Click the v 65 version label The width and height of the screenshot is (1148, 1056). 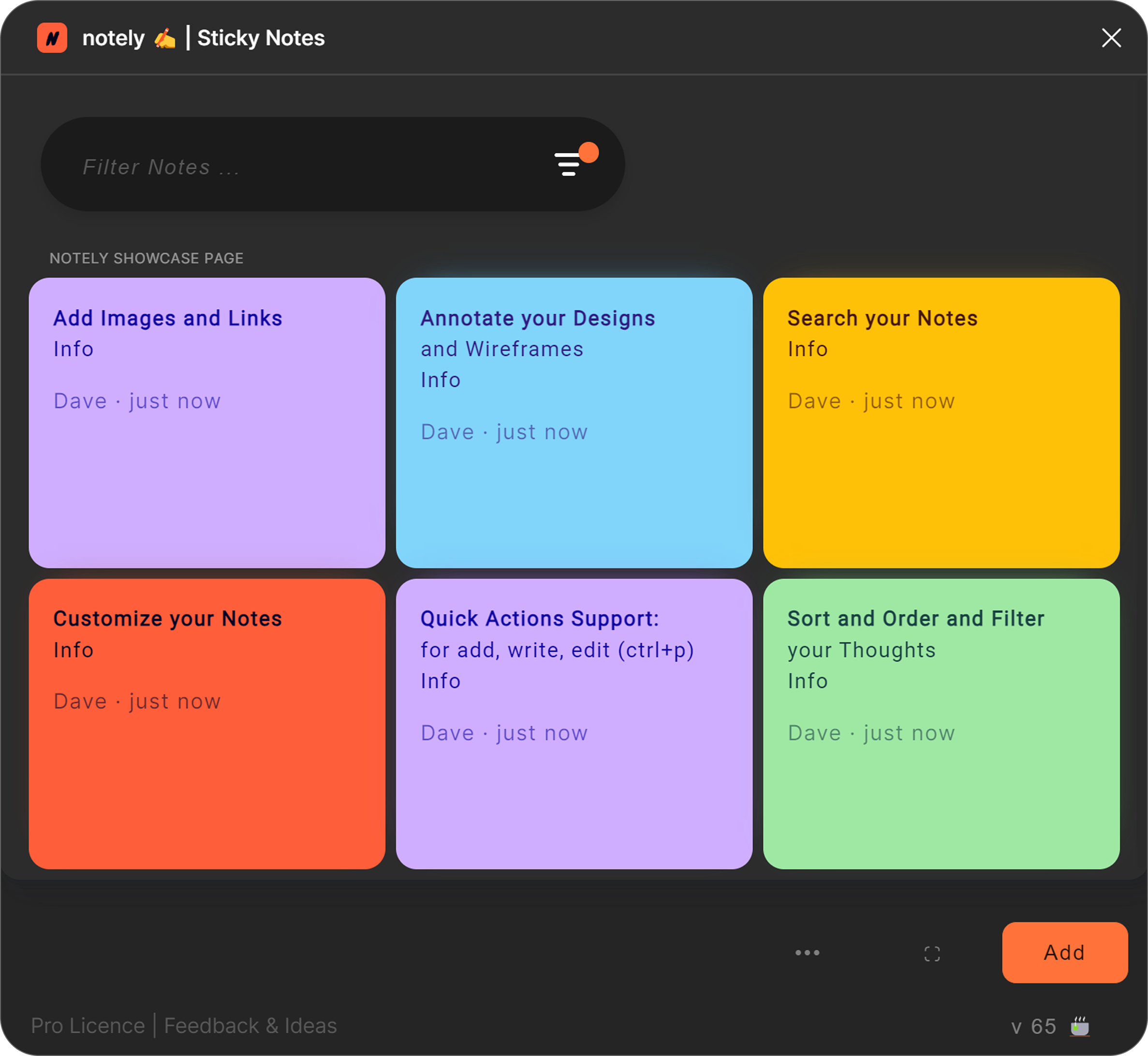pyautogui.click(x=1033, y=1027)
